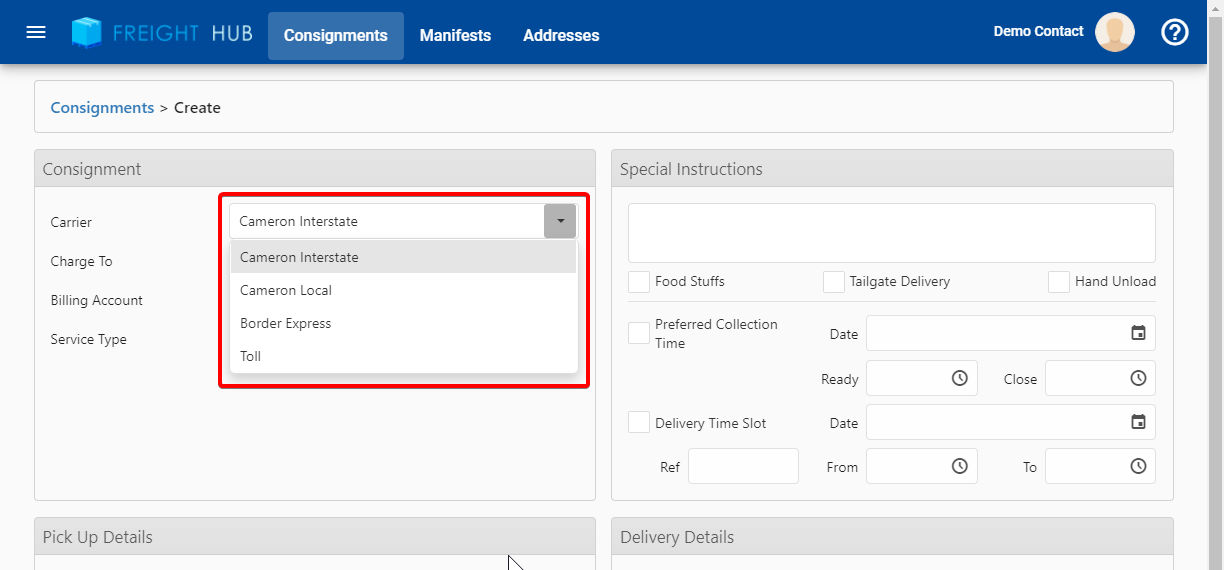The width and height of the screenshot is (1224, 570).
Task: Click the Freight Hub logo
Action: tap(162, 33)
